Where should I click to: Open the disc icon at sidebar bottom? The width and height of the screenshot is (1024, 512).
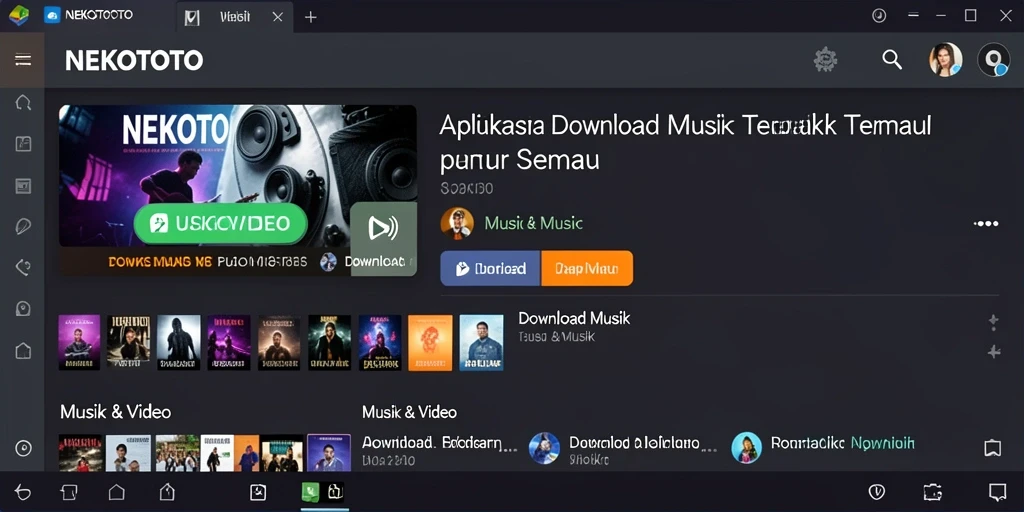pyautogui.click(x=23, y=448)
